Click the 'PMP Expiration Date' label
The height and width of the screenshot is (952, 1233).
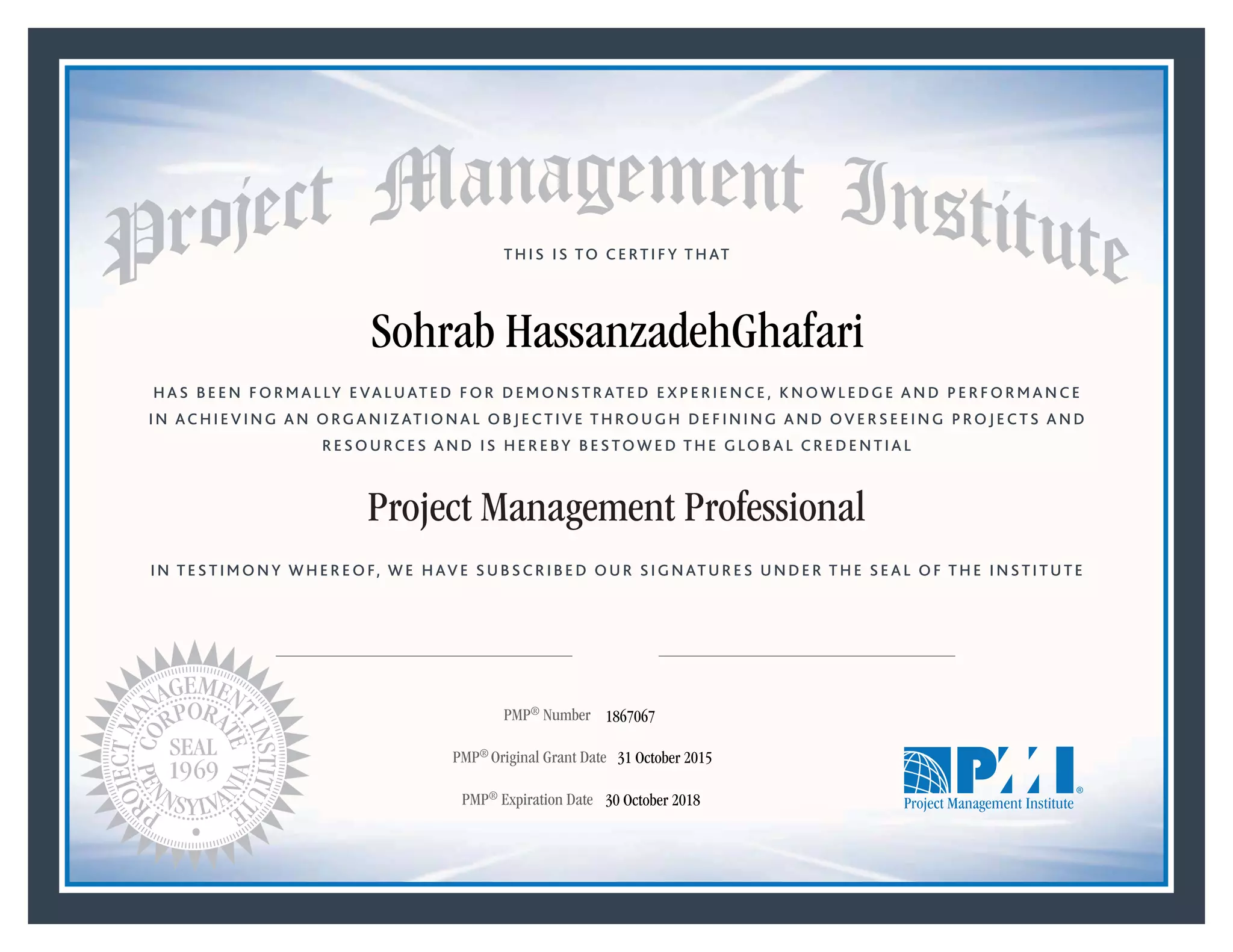527,799
